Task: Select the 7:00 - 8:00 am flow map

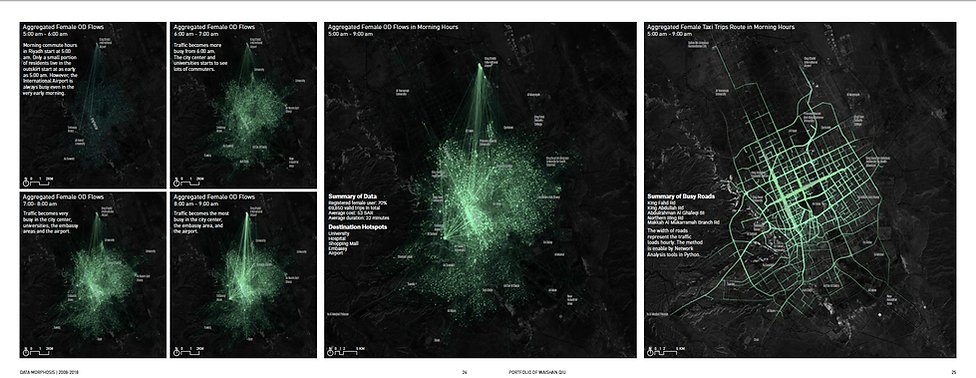Action: tap(93, 275)
